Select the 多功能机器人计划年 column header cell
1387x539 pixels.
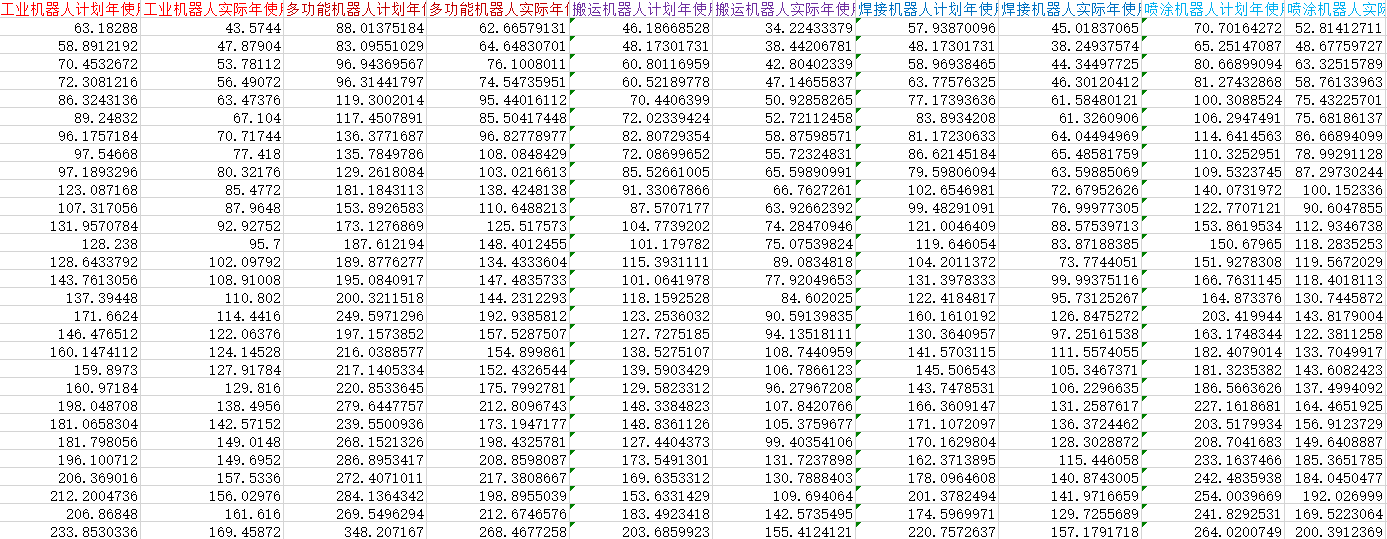355,9
